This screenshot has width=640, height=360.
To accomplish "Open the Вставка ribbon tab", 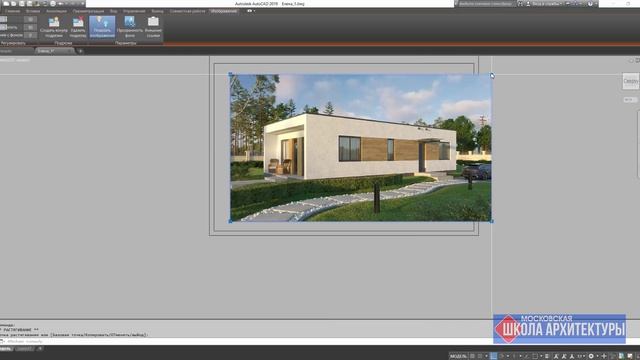I will pos(33,11).
